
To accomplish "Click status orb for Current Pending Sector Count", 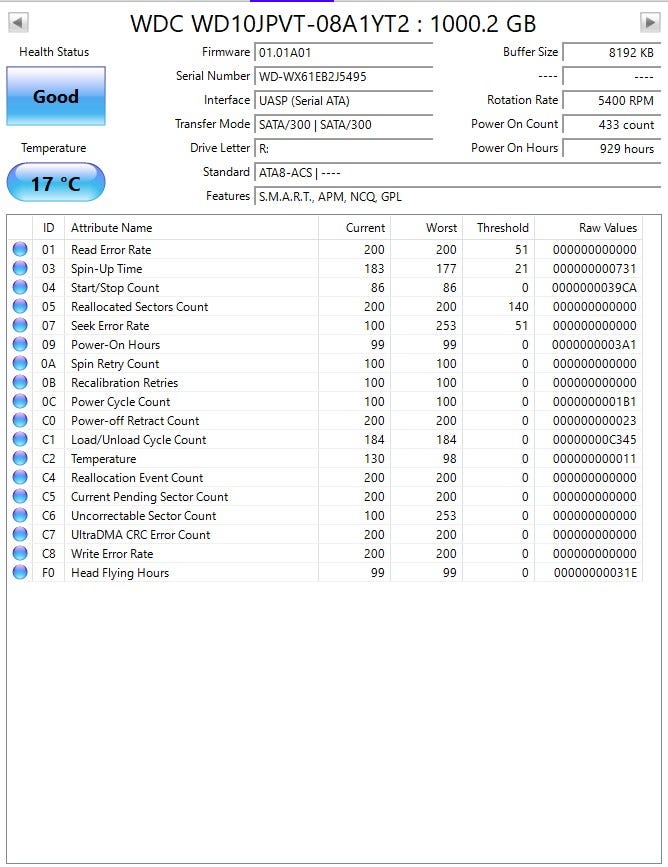I will tap(20, 497).
